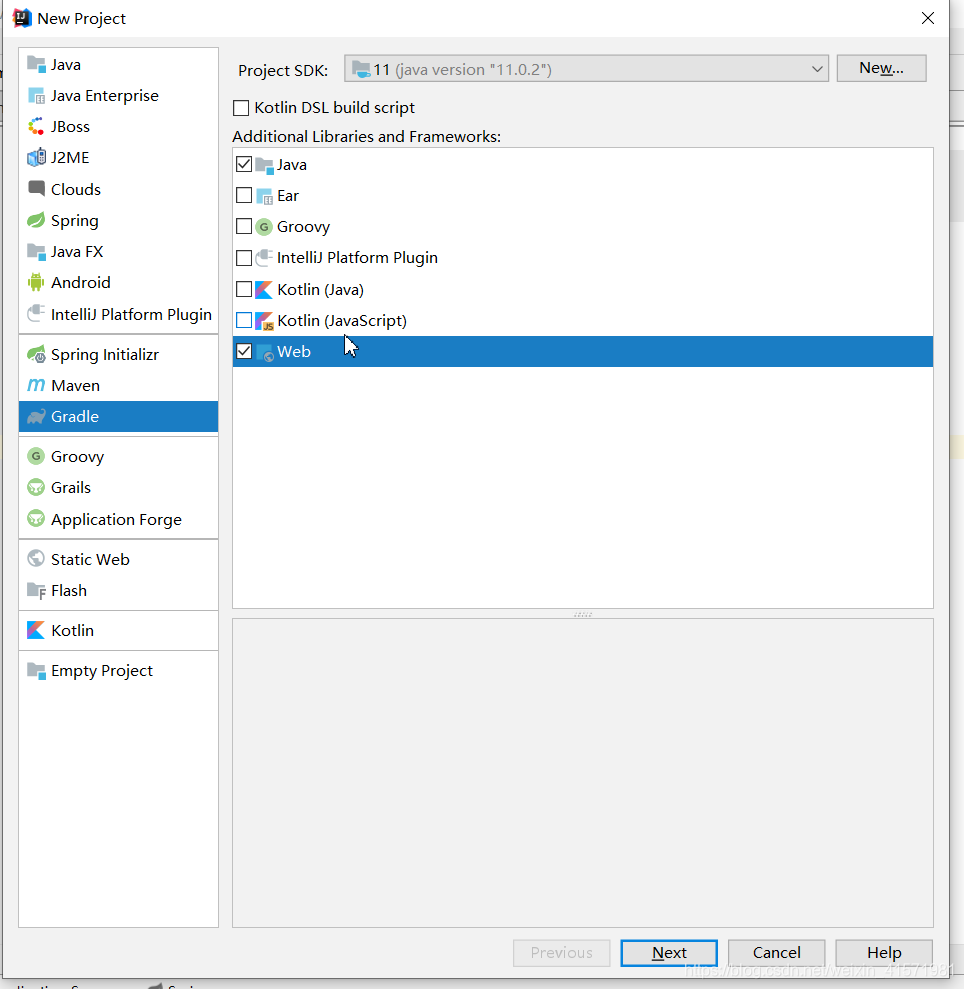The height and width of the screenshot is (989, 964).
Task: Uncheck the Java framework checkbox
Action: tap(244, 164)
